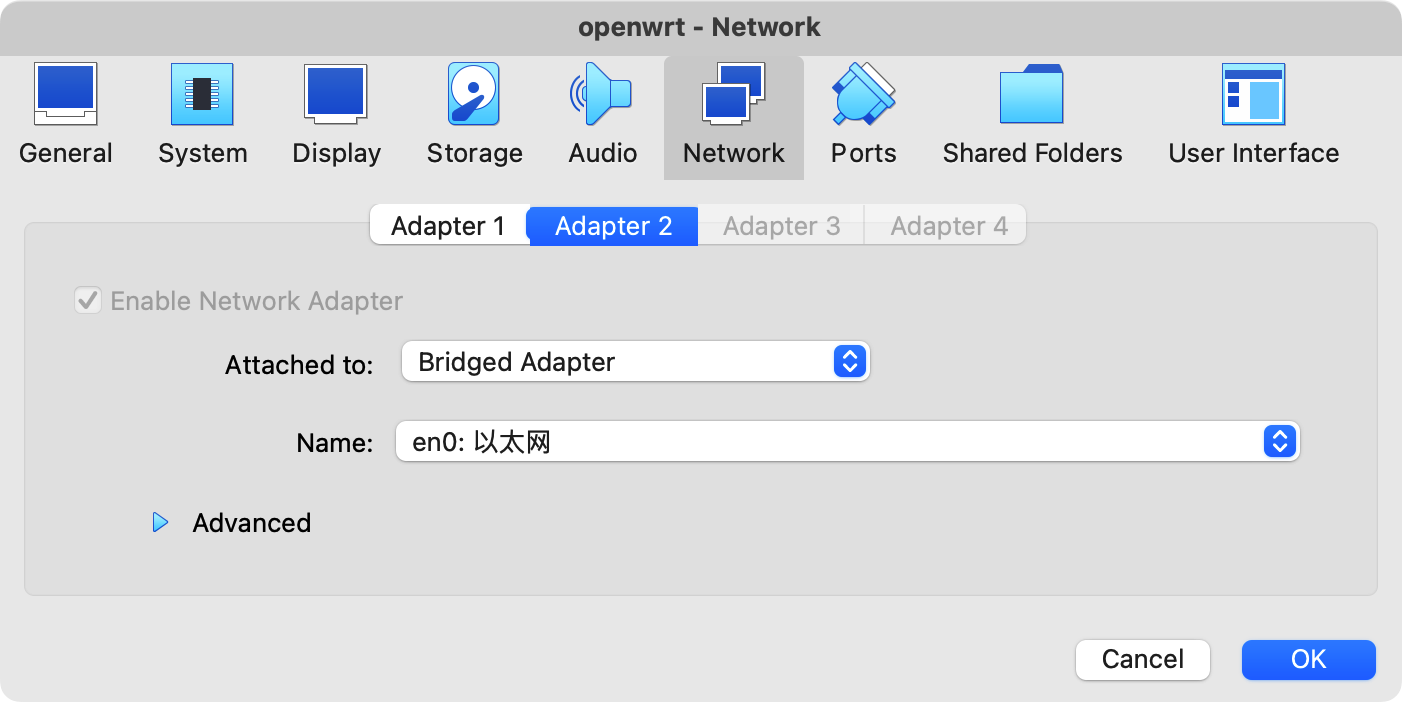This screenshot has height=702, width=1402.
Task: Open the Audio speaker icon
Action: click(602, 95)
